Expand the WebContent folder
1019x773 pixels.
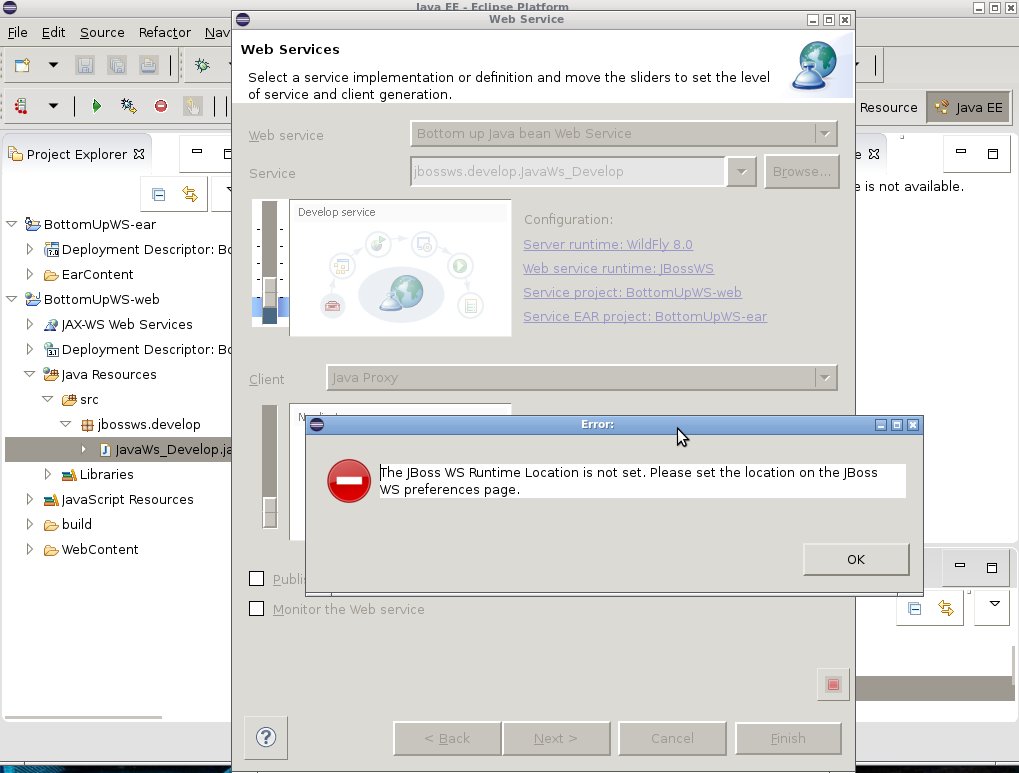coord(29,549)
